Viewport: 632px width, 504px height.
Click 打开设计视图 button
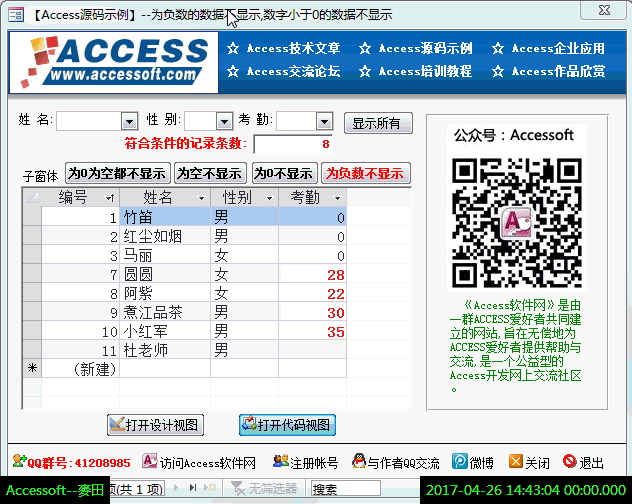point(156,425)
